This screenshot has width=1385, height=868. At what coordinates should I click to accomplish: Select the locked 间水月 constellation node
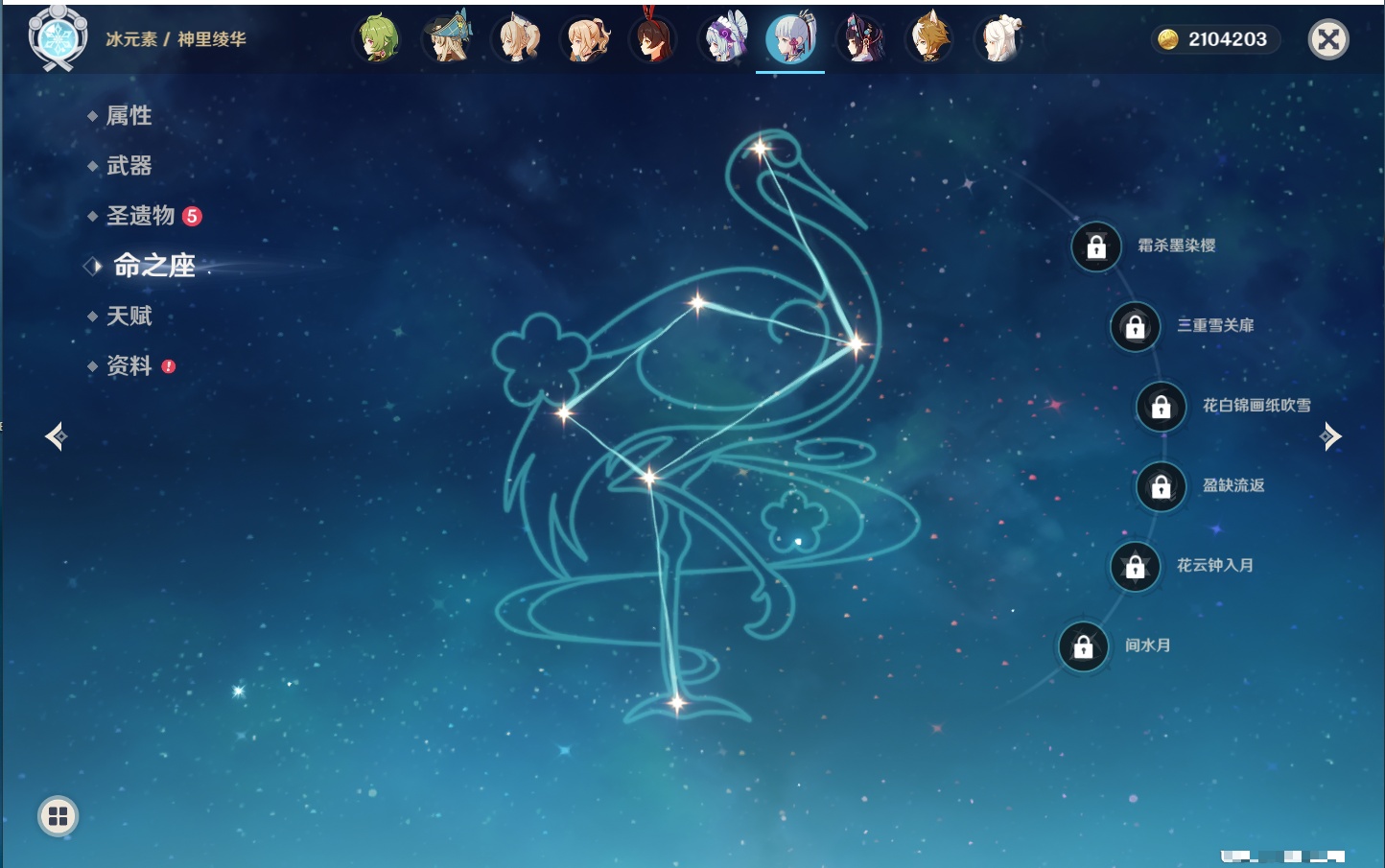(1083, 646)
